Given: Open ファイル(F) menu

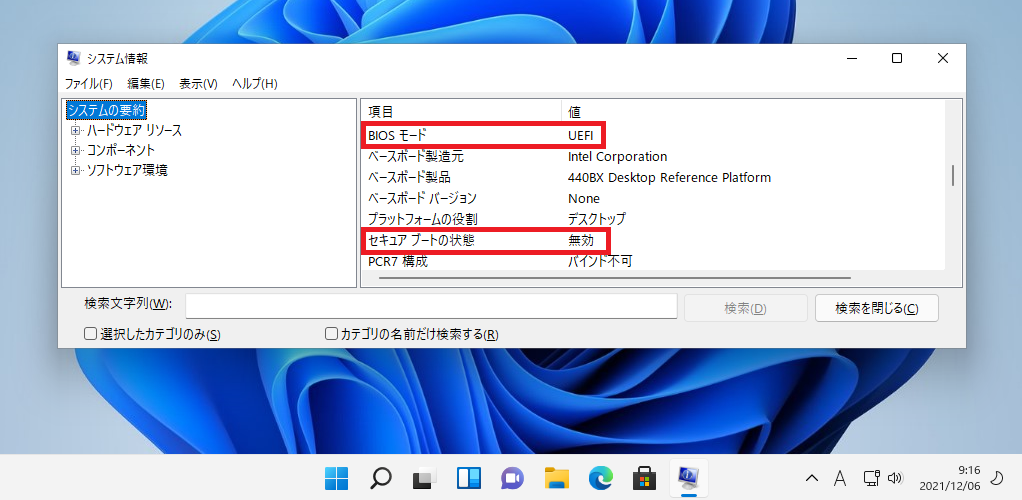Looking at the screenshot, I should 89,83.
